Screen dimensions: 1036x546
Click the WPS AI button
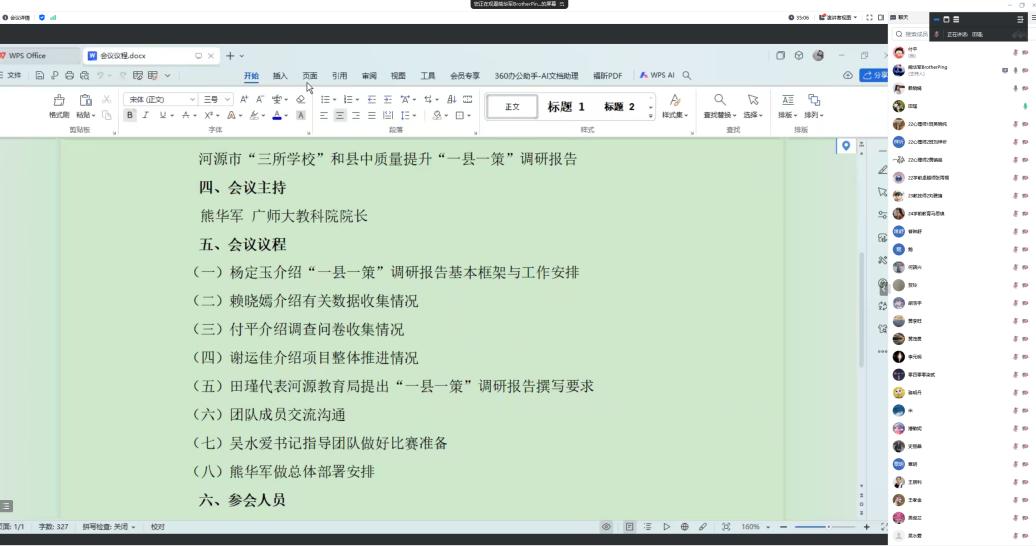point(657,76)
